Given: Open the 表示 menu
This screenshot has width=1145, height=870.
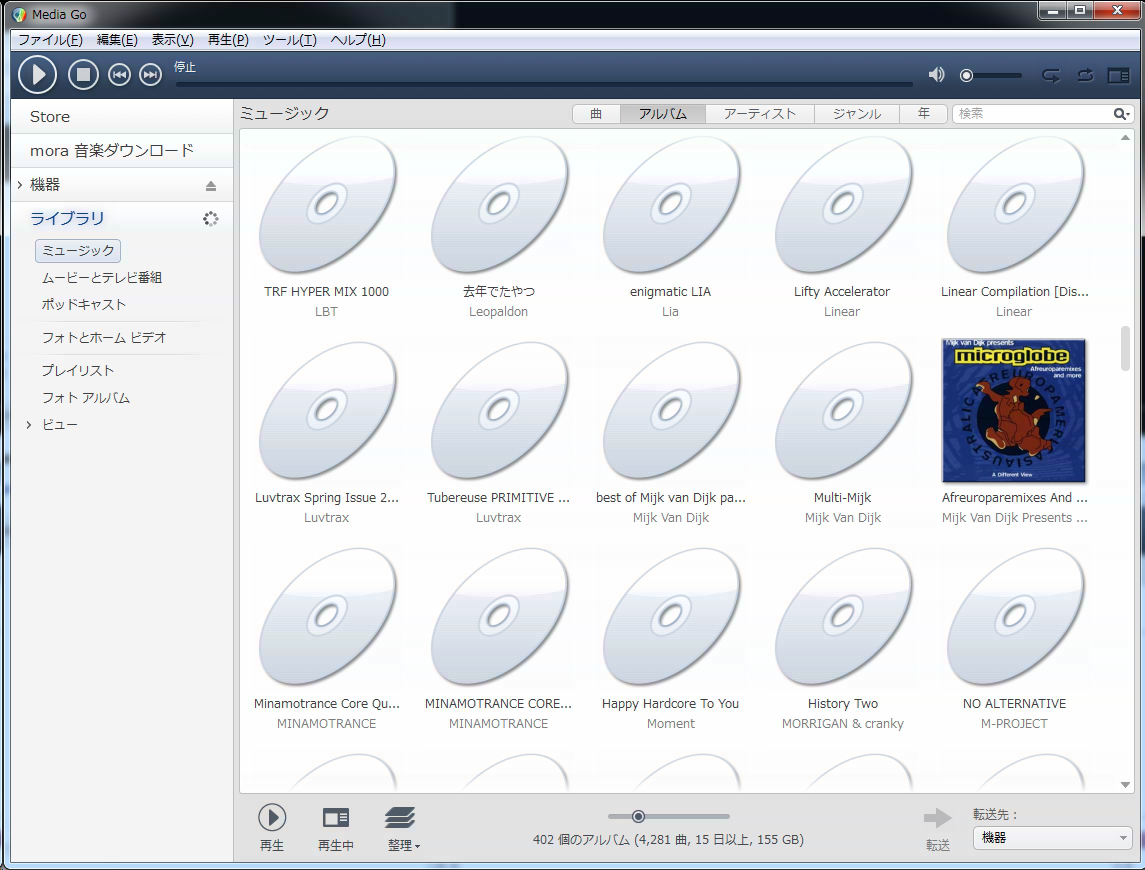Looking at the screenshot, I should (x=172, y=39).
